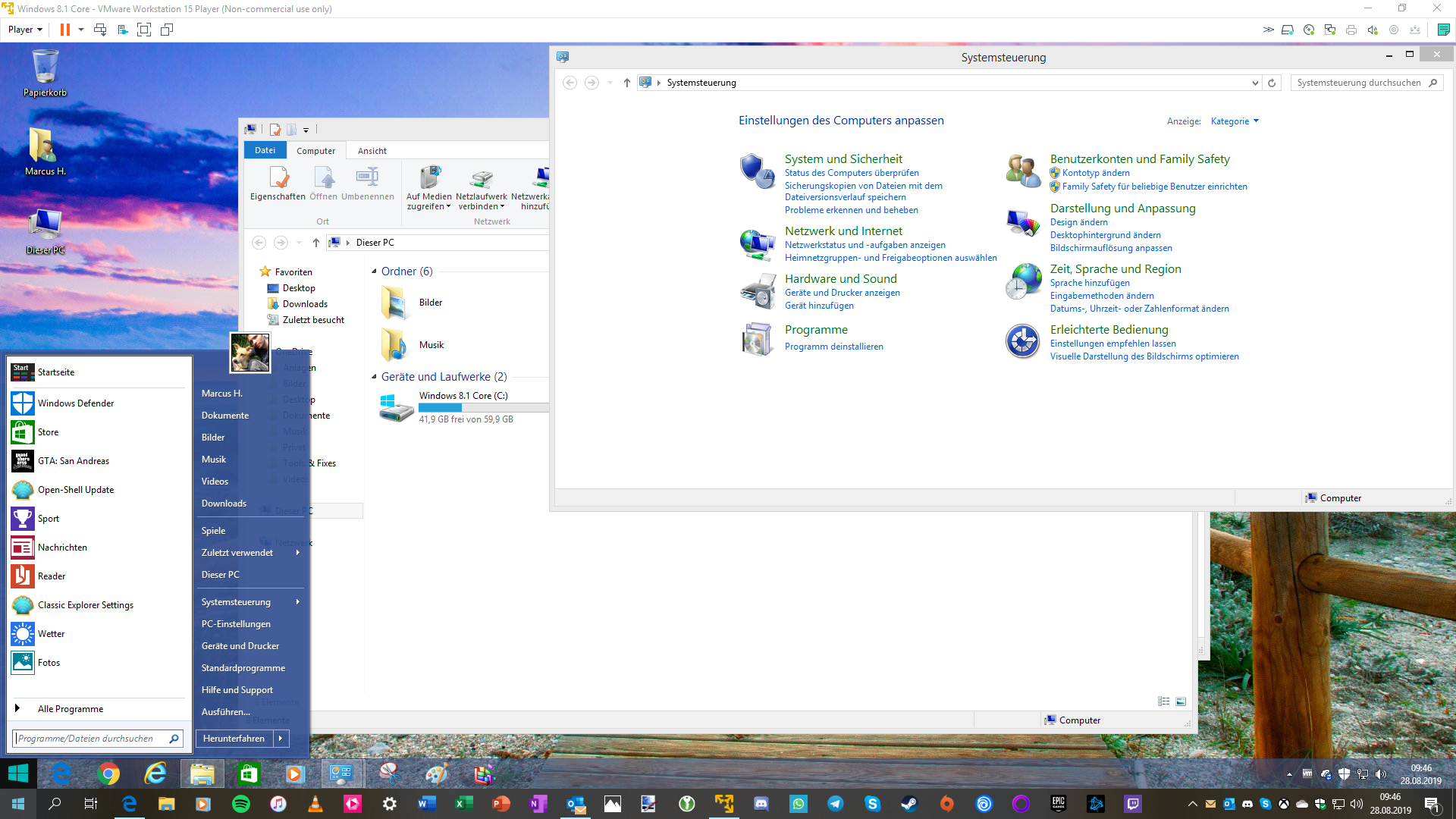Viewport: 1456px width, 819px height.
Task: Click the Herunterfahren button
Action: coord(234,739)
